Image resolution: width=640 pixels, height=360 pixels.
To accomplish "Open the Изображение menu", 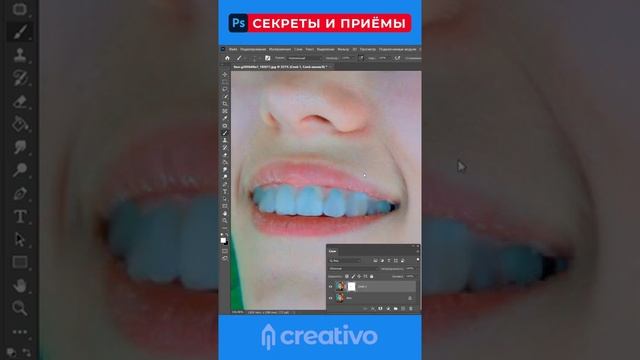I will (x=280, y=49).
